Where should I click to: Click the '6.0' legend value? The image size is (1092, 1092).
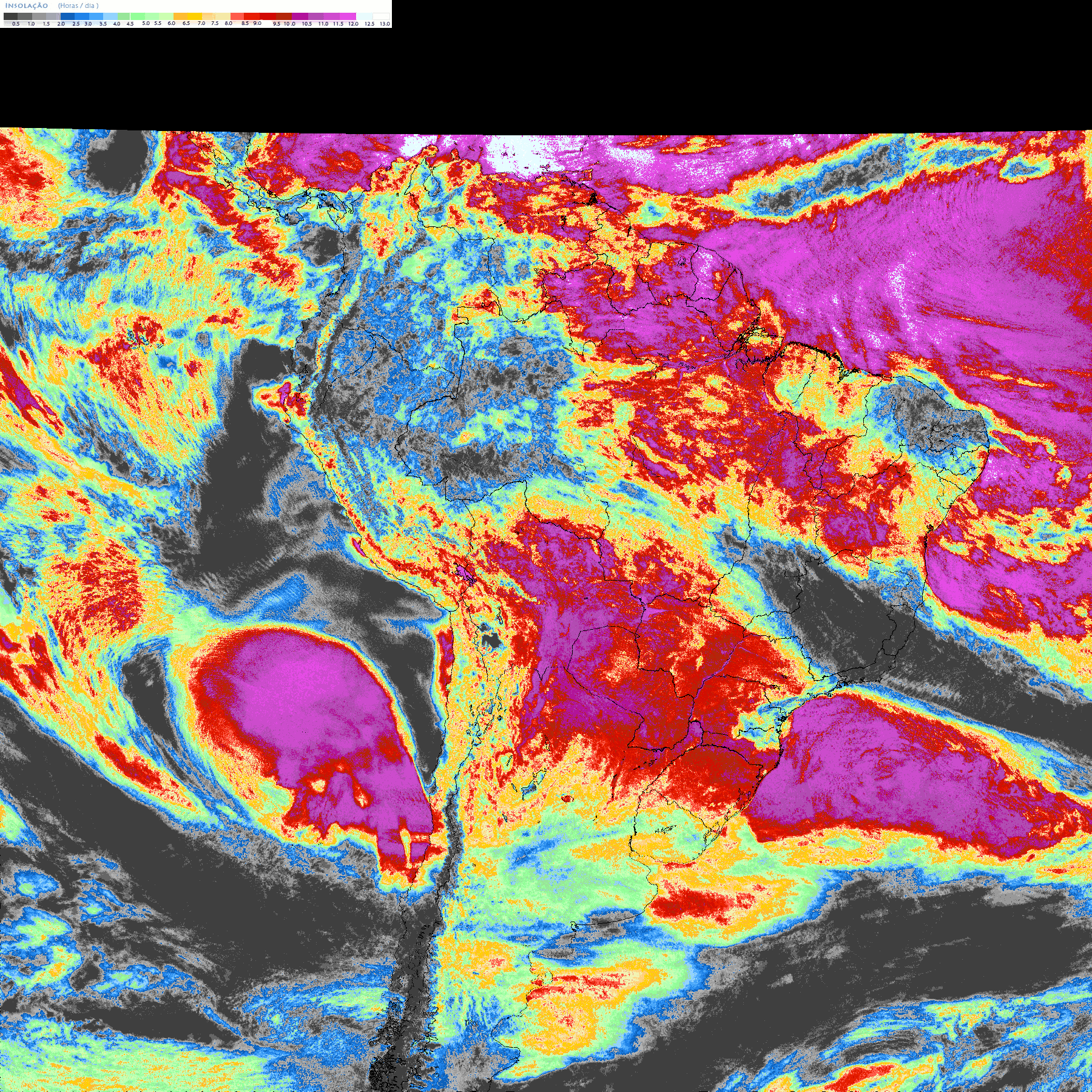171,23
